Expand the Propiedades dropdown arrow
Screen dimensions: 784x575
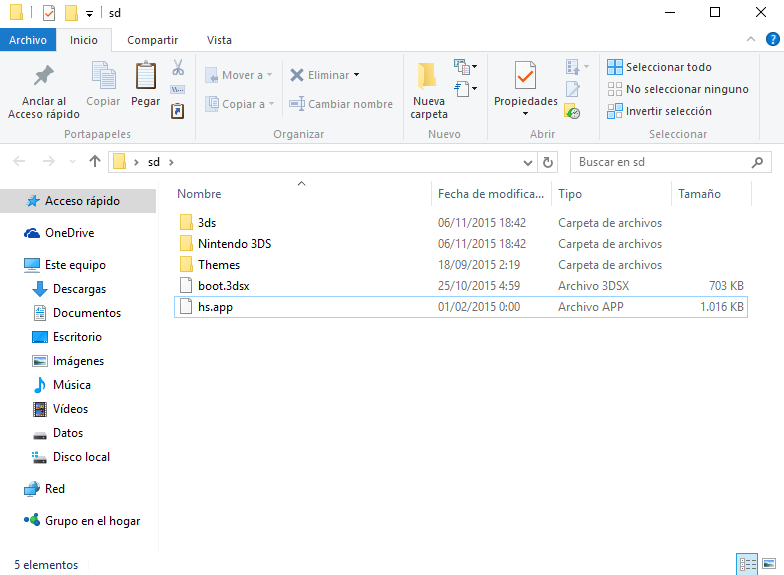coord(526,114)
